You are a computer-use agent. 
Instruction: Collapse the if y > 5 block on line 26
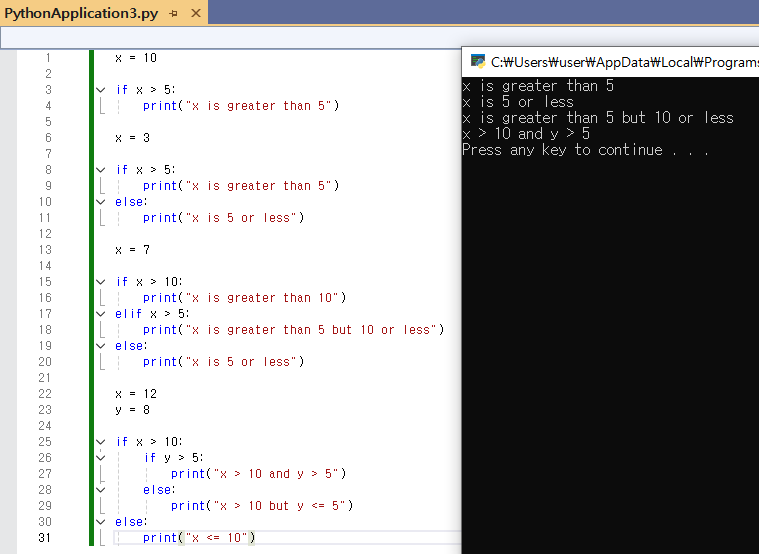pyautogui.click(x=101, y=457)
